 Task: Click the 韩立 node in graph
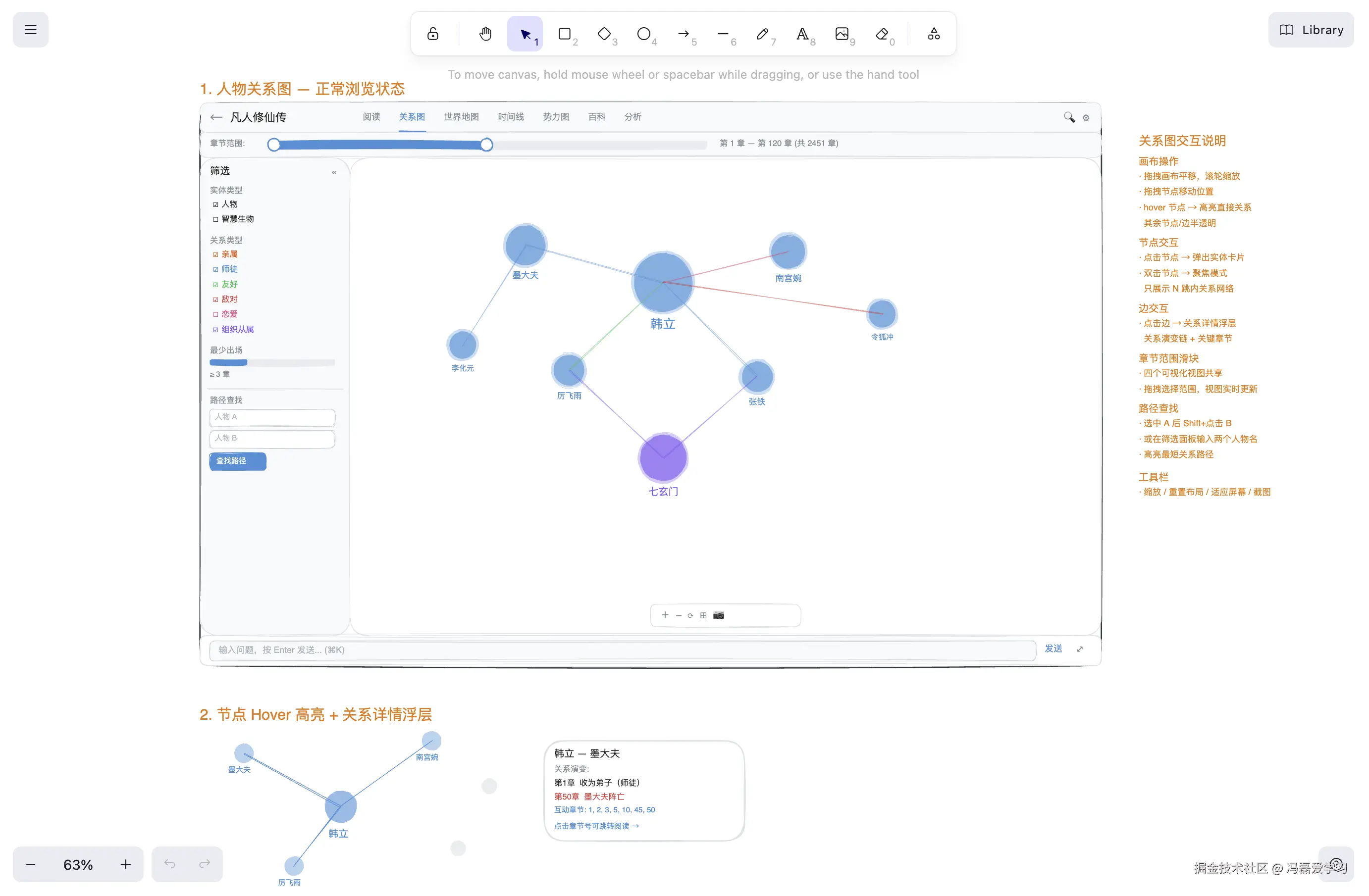click(663, 282)
